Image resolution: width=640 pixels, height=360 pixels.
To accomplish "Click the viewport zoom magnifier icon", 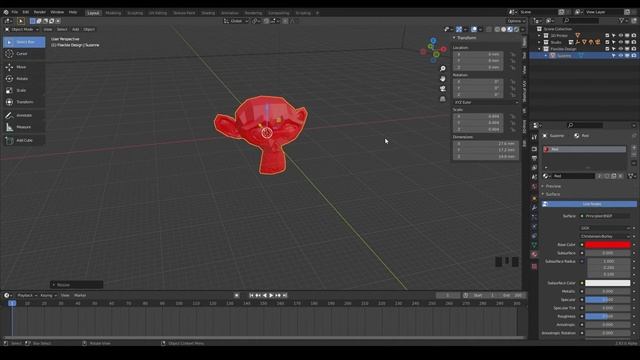I will point(442,69).
